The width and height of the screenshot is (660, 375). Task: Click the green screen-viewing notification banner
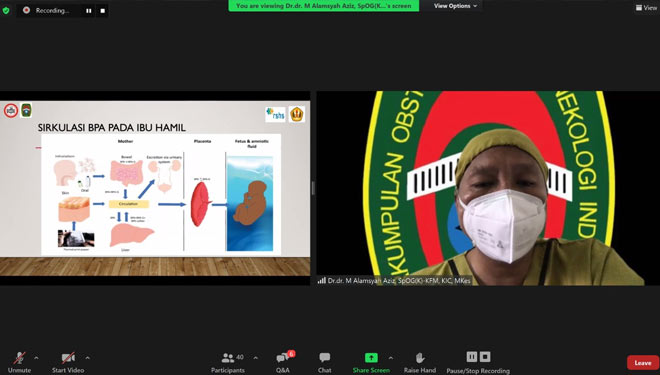click(x=324, y=6)
